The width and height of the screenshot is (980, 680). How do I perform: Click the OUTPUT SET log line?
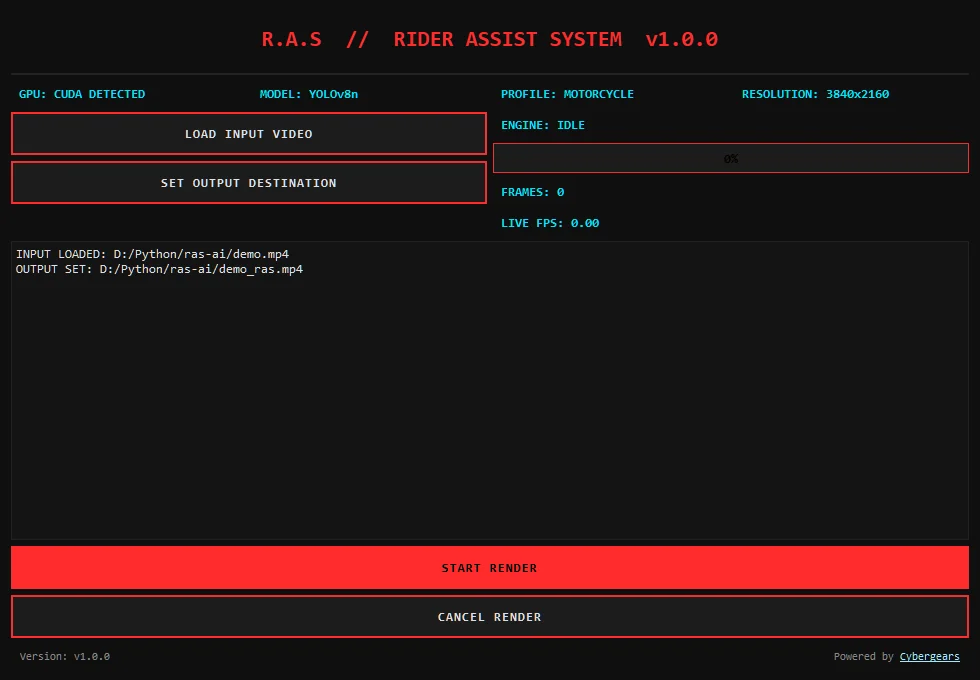pos(159,269)
